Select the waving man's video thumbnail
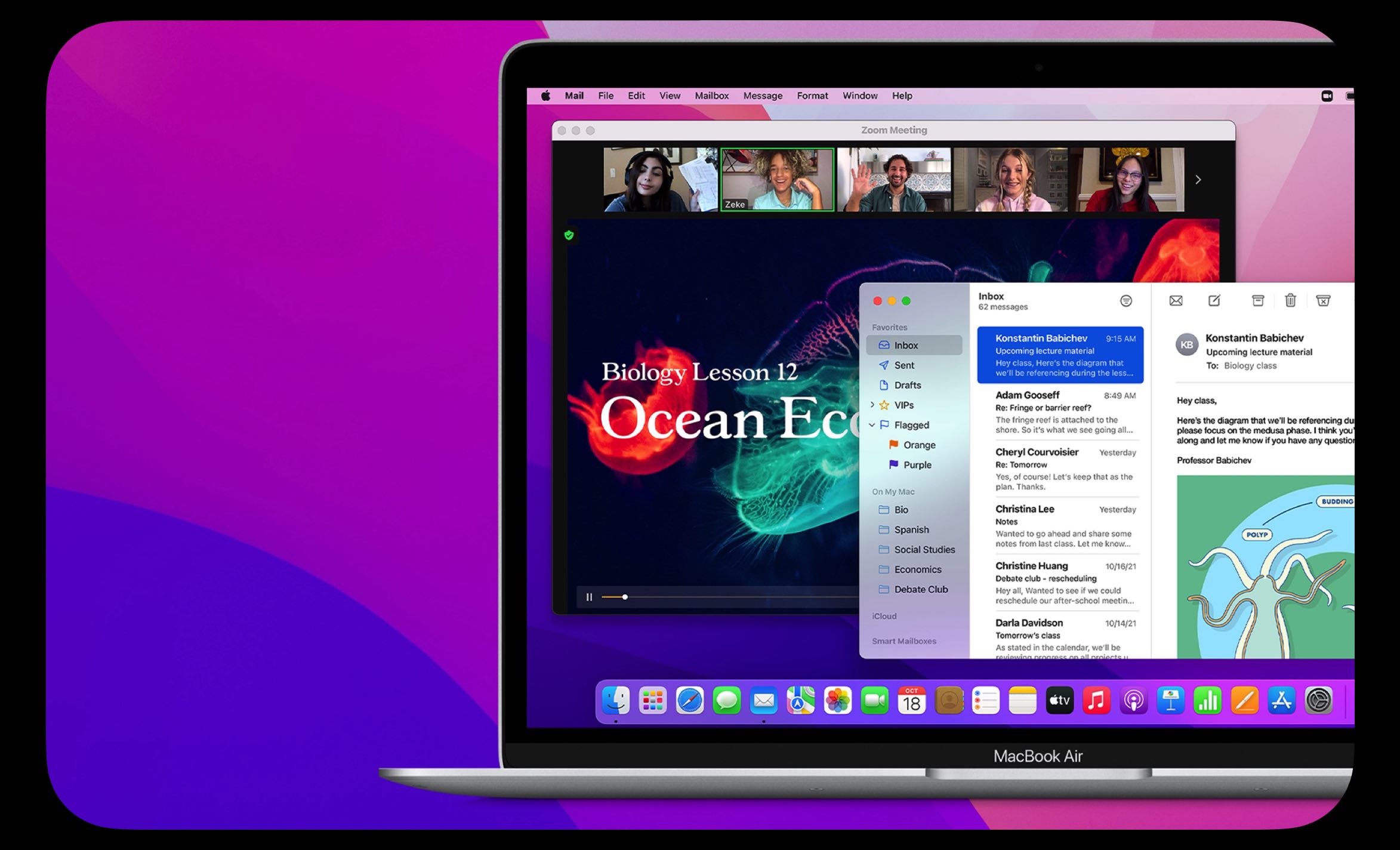This screenshot has height=850, width=1400. click(893, 180)
